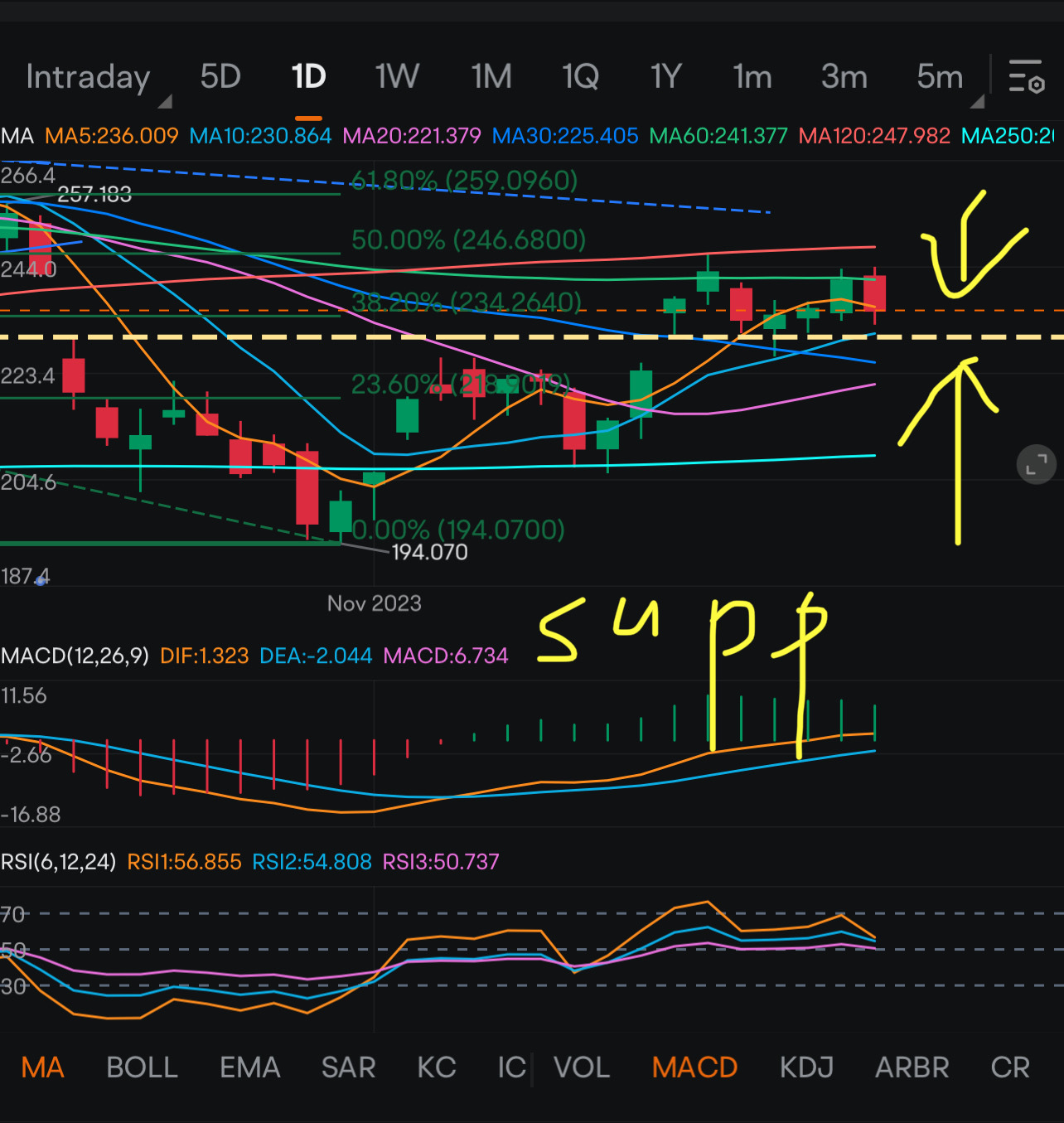Tap the MA250 legend value
The image size is (1064, 1123).
pyautogui.click(x=1008, y=136)
